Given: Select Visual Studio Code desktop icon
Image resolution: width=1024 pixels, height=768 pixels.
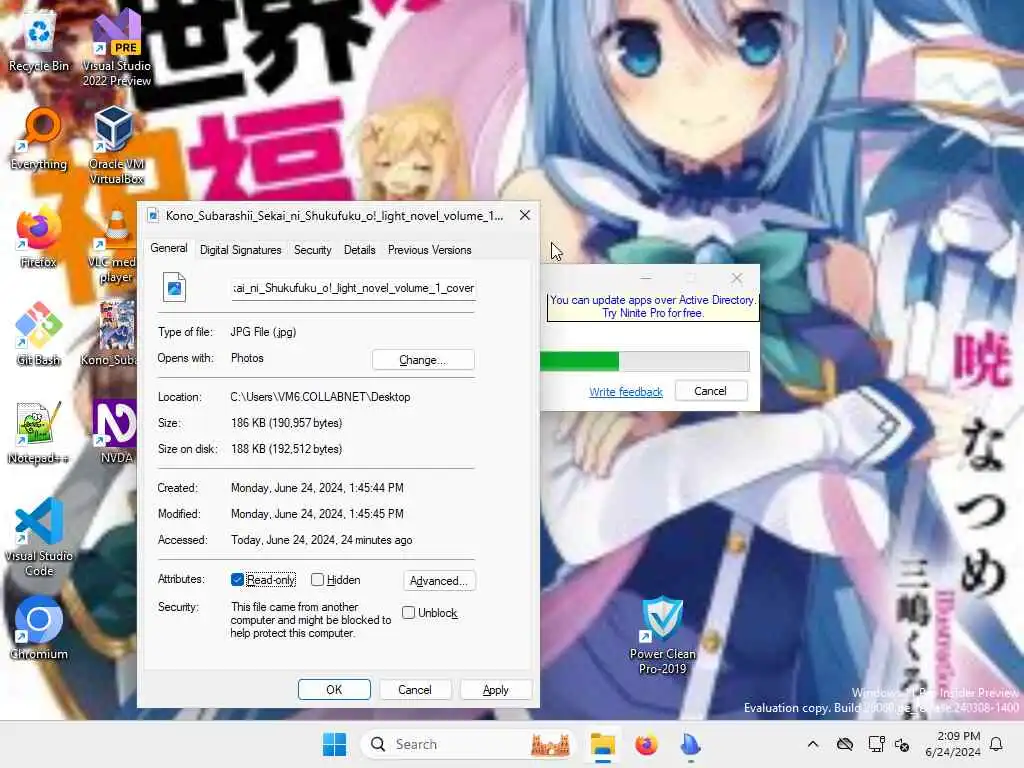Looking at the screenshot, I should point(39,537).
